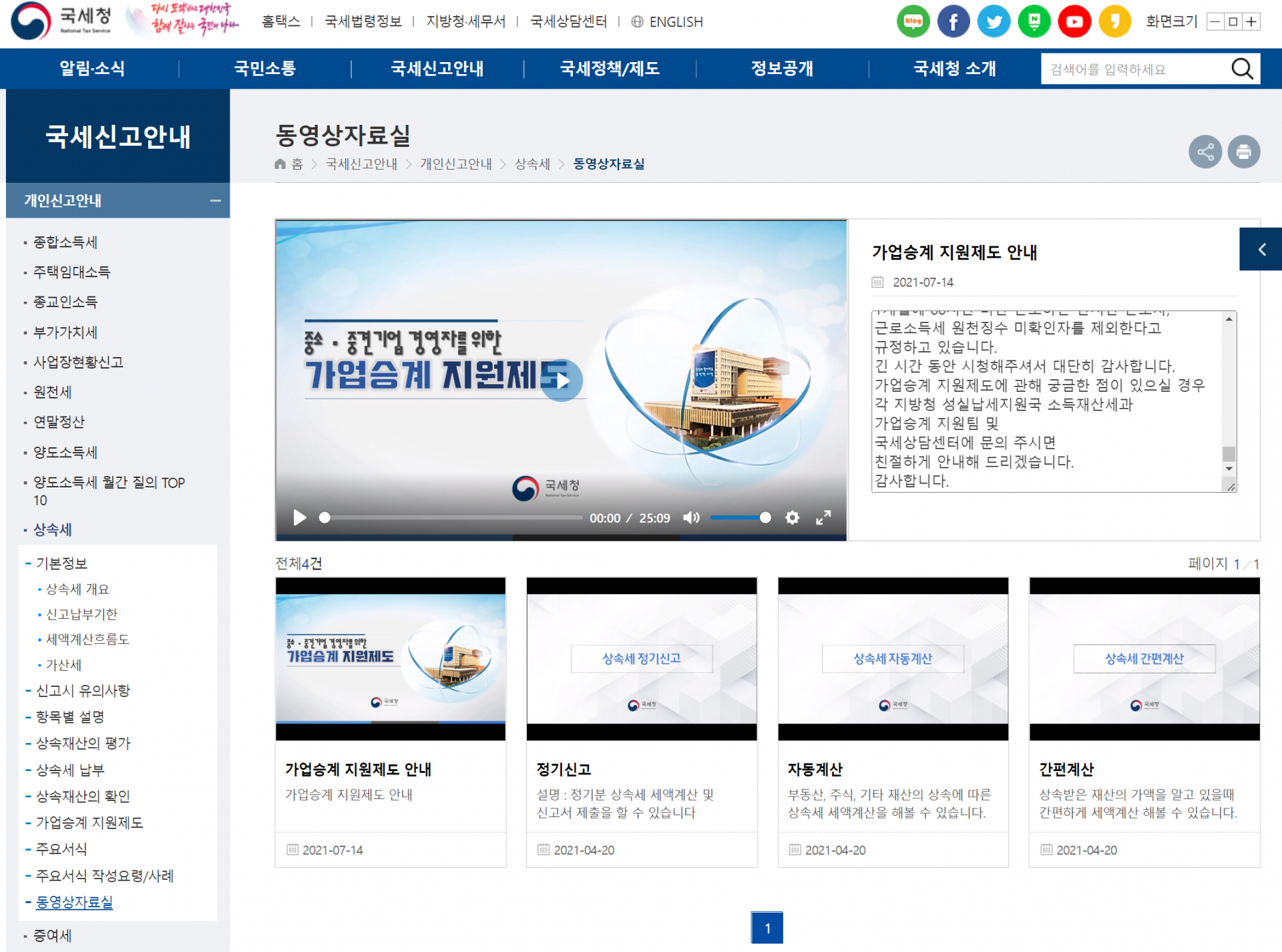Toggle fullscreen on the video player
The width and height of the screenshot is (1282, 952).
(x=823, y=517)
